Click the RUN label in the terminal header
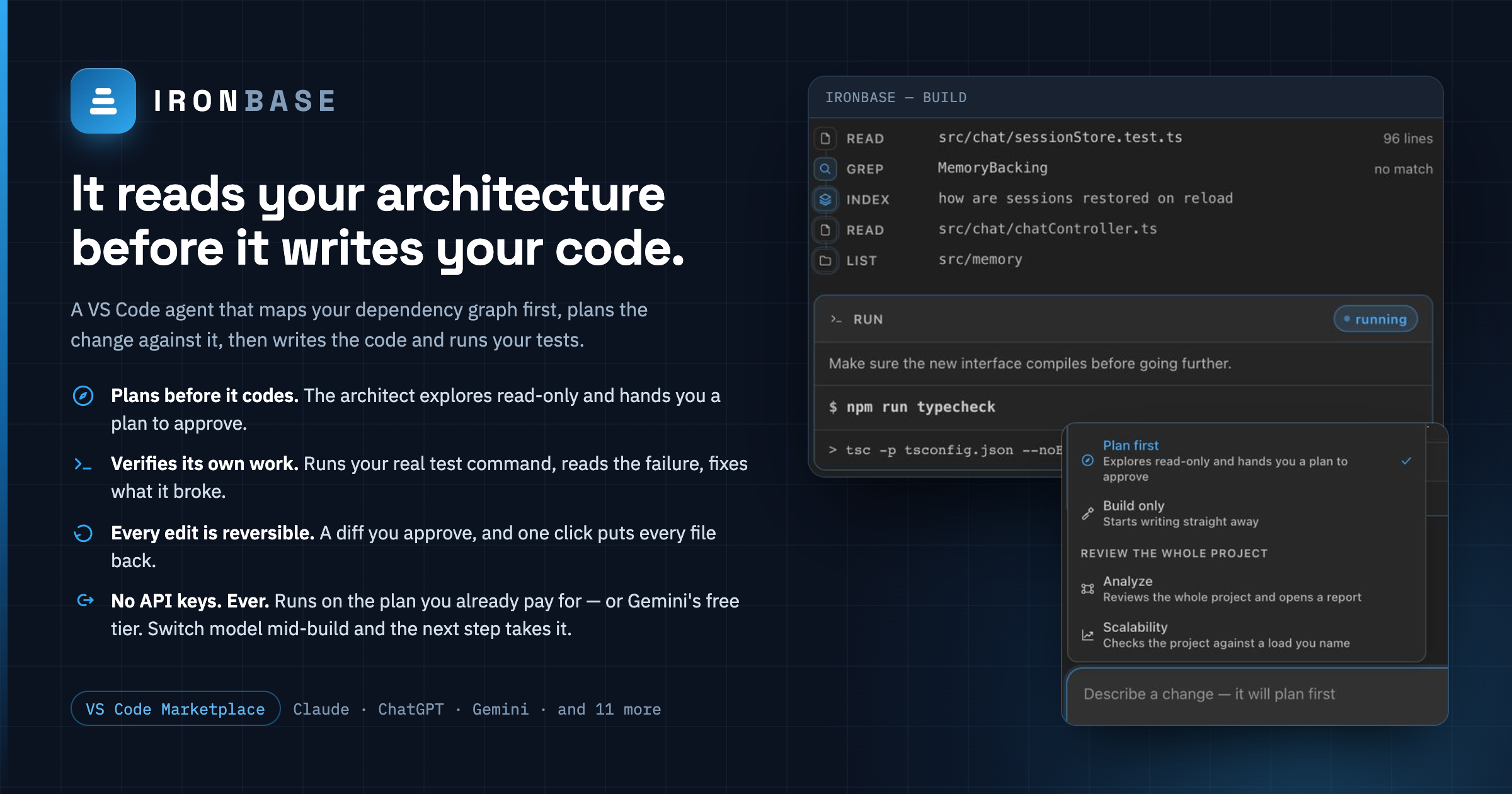Viewport: 1512px width, 794px height. 868,319
